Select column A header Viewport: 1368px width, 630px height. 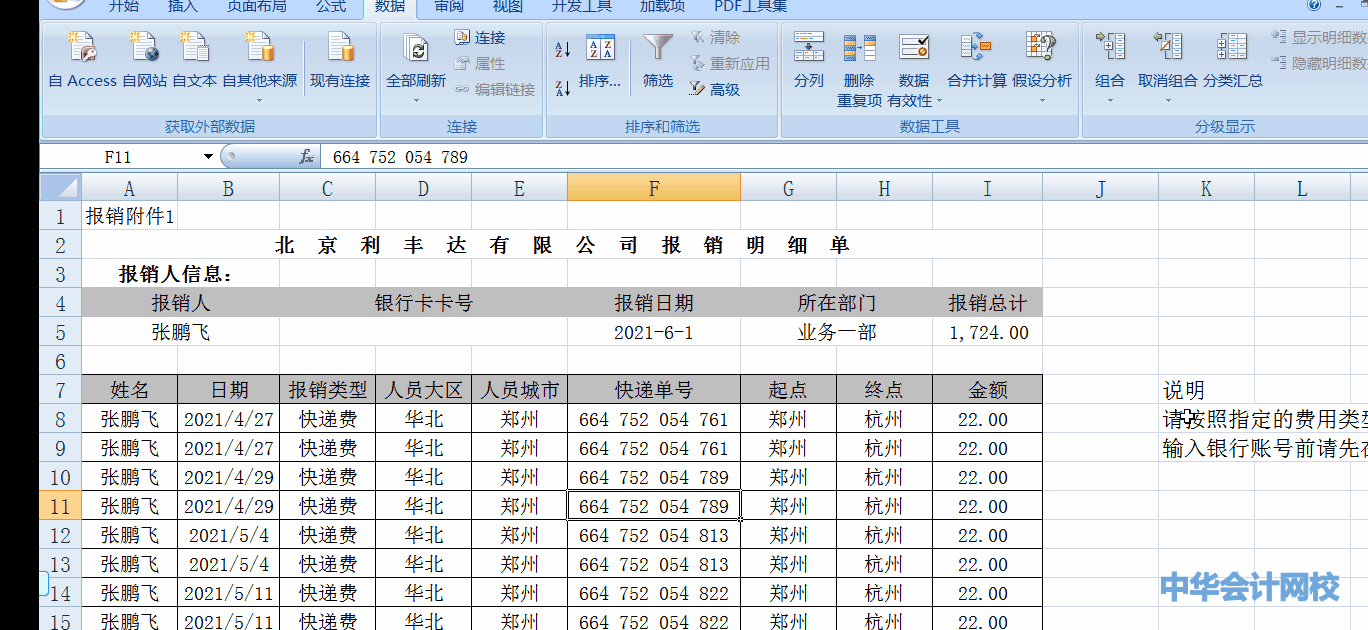129,188
